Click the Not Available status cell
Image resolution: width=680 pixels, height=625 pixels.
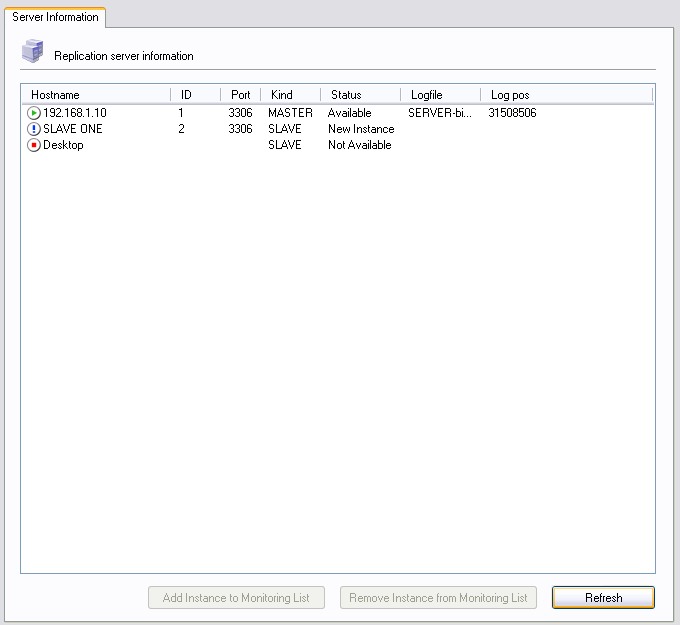click(360, 145)
